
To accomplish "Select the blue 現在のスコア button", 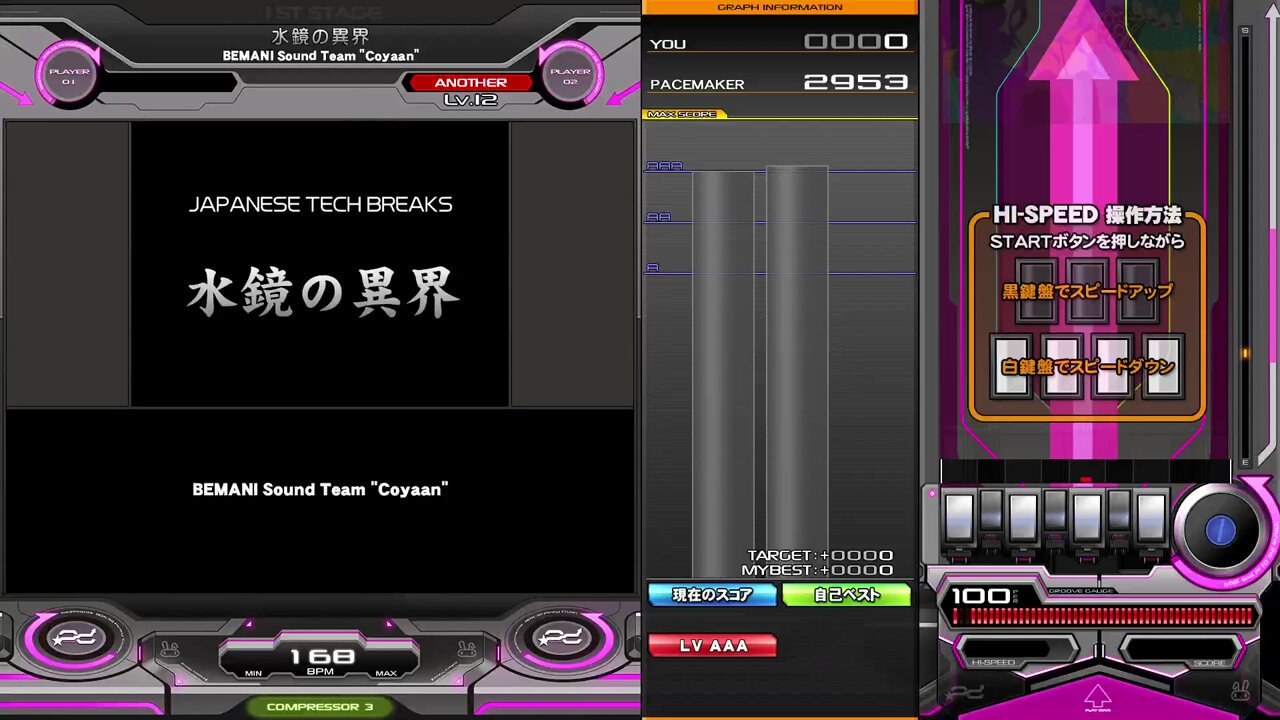I will click(x=712, y=595).
